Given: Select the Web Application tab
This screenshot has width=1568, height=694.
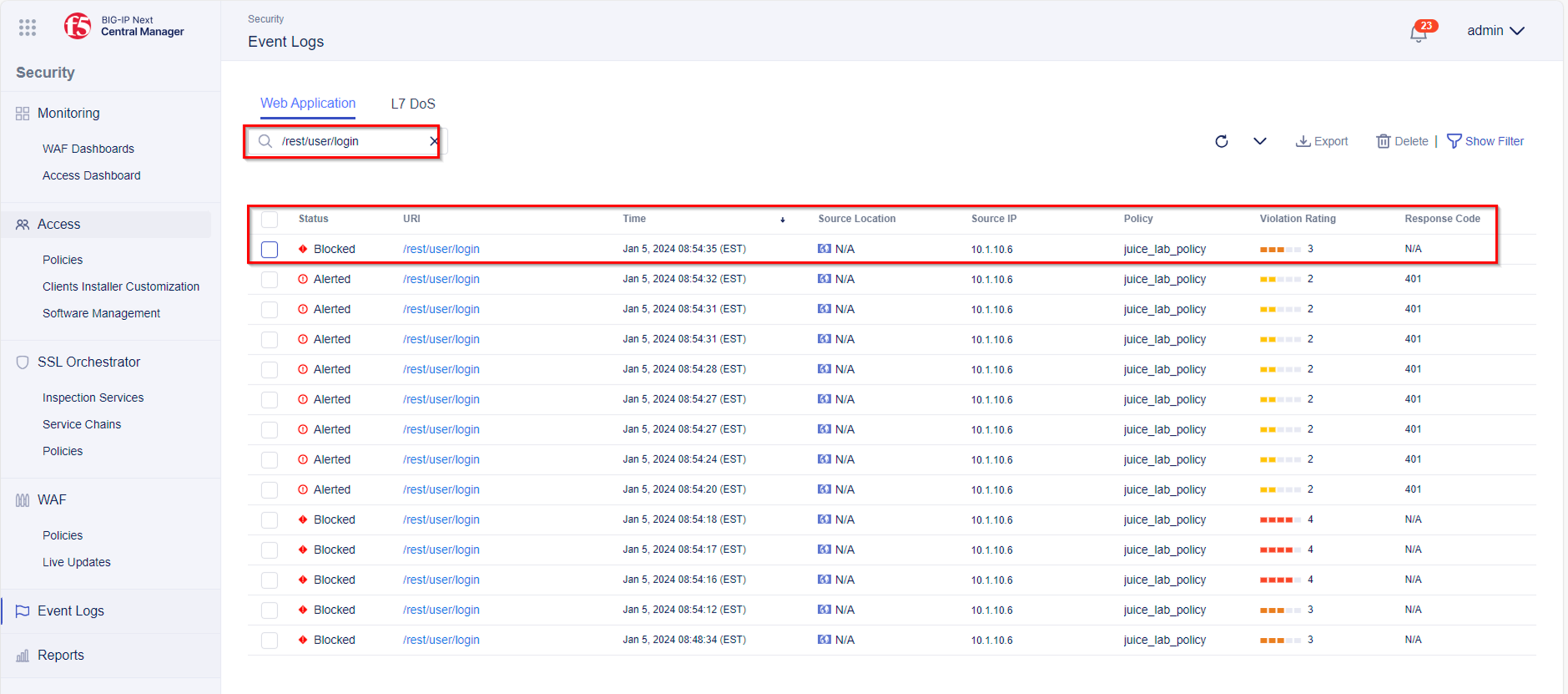Looking at the screenshot, I should click(308, 103).
